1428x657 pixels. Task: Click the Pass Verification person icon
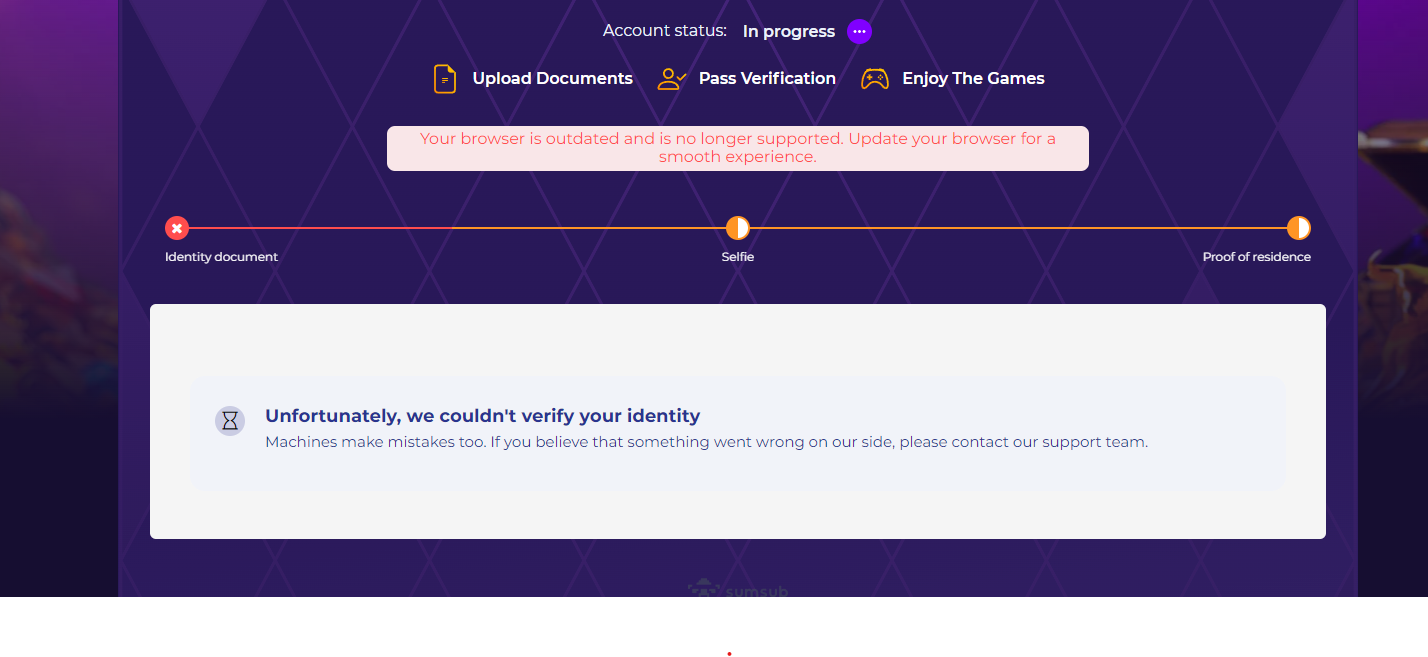[671, 79]
